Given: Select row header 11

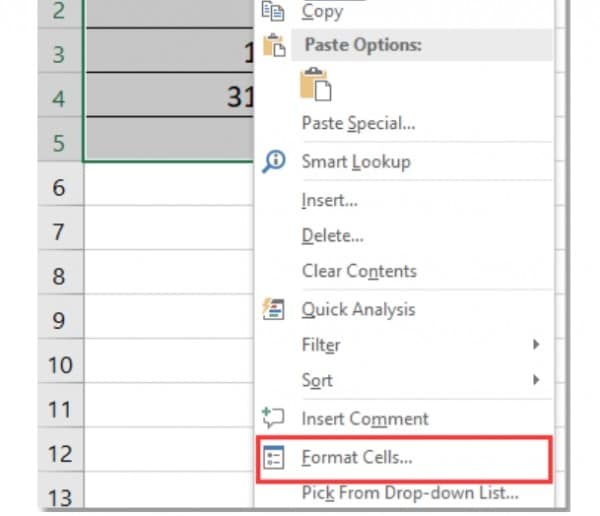Looking at the screenshot, I should click(x=61, y=405).
